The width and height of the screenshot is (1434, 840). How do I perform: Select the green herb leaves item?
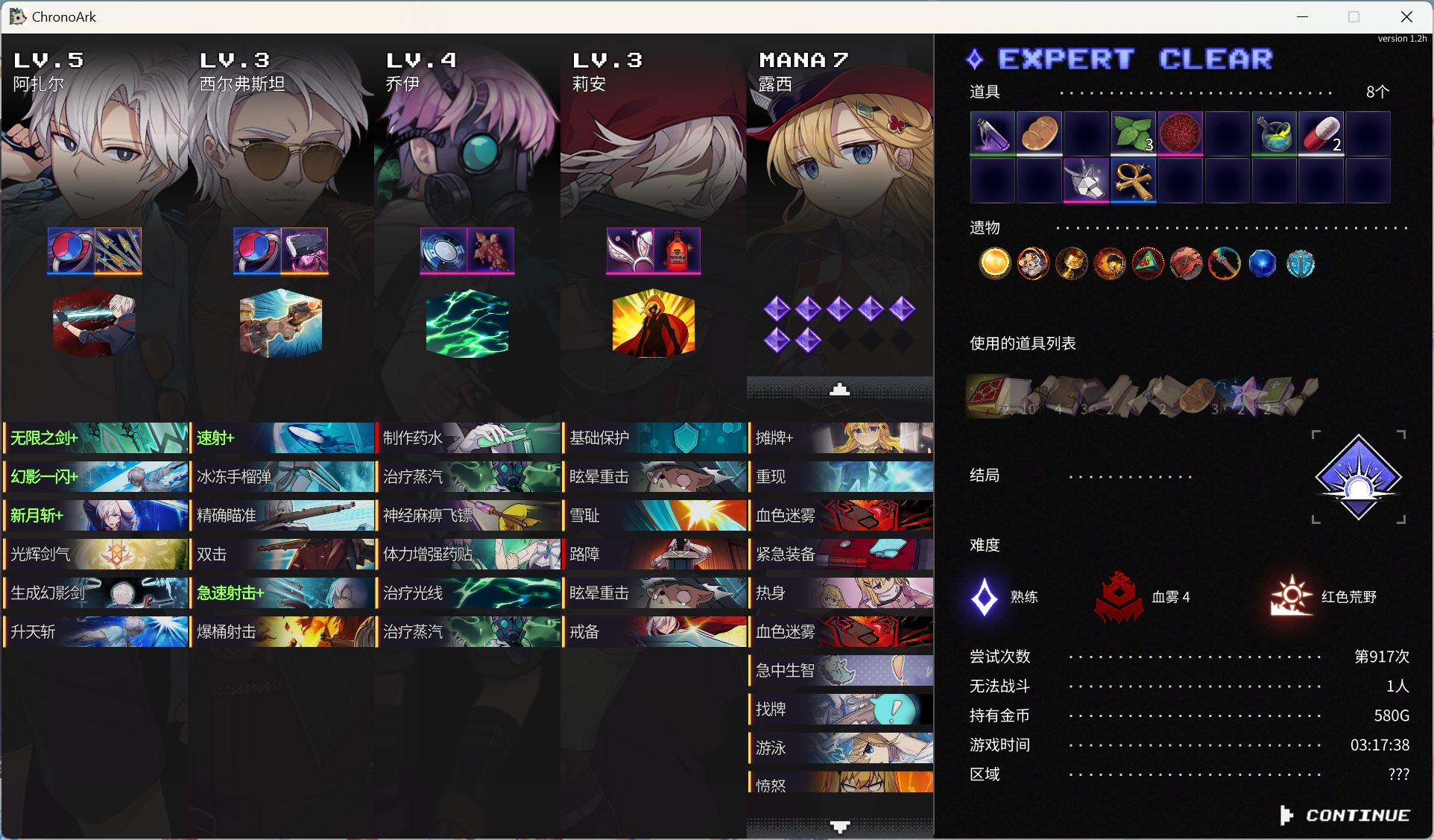pos(1133,133)
